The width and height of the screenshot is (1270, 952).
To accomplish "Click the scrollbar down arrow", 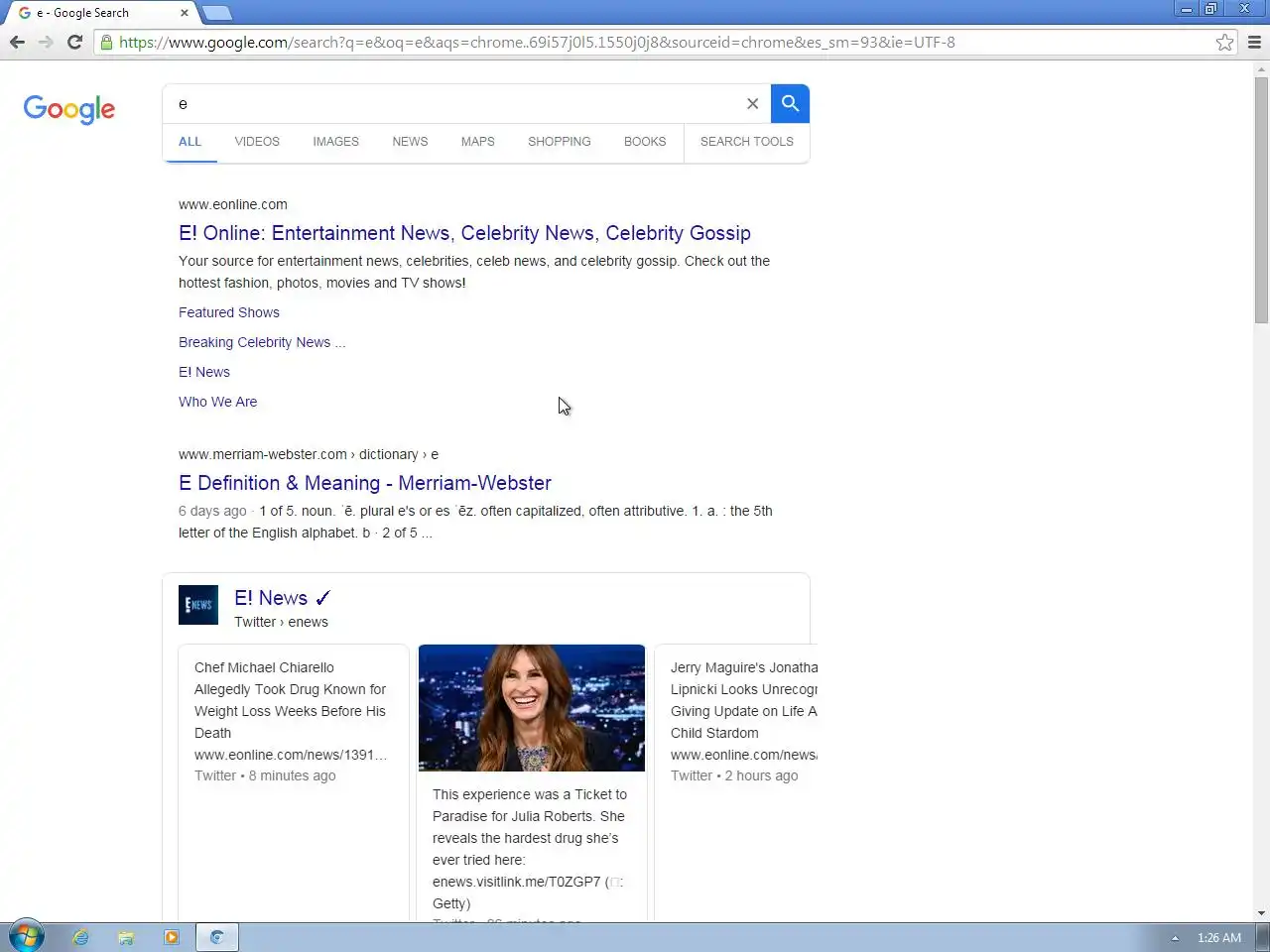I will (x=1261, y=913).
